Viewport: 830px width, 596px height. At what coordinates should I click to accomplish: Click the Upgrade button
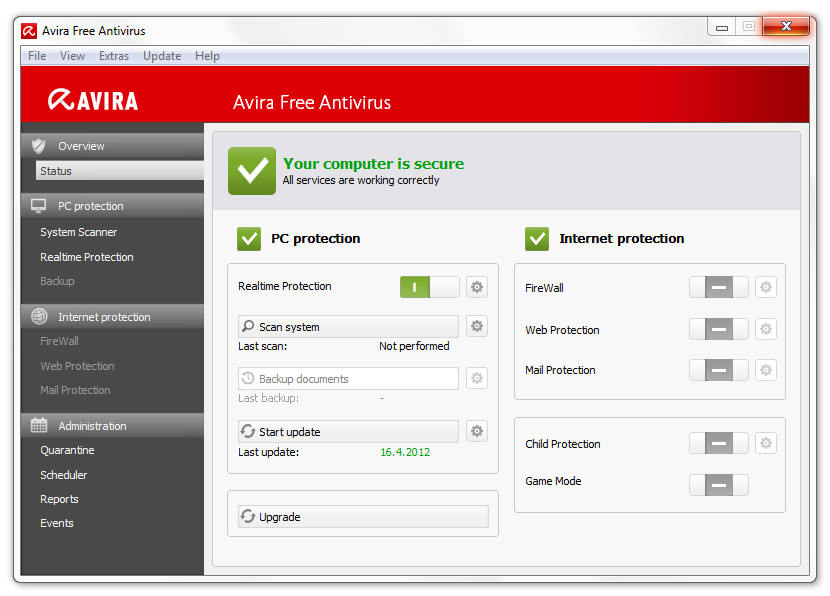pyautogui.click(x=363, y=517)
